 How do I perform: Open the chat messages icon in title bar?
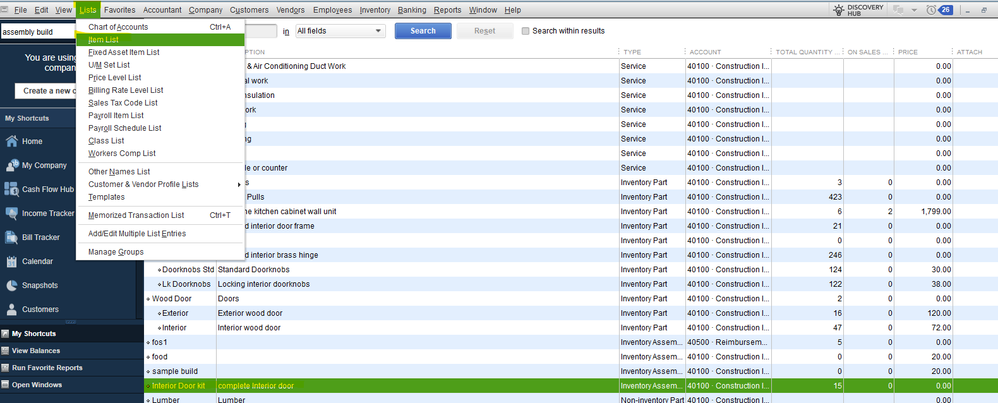pos(899,10)
